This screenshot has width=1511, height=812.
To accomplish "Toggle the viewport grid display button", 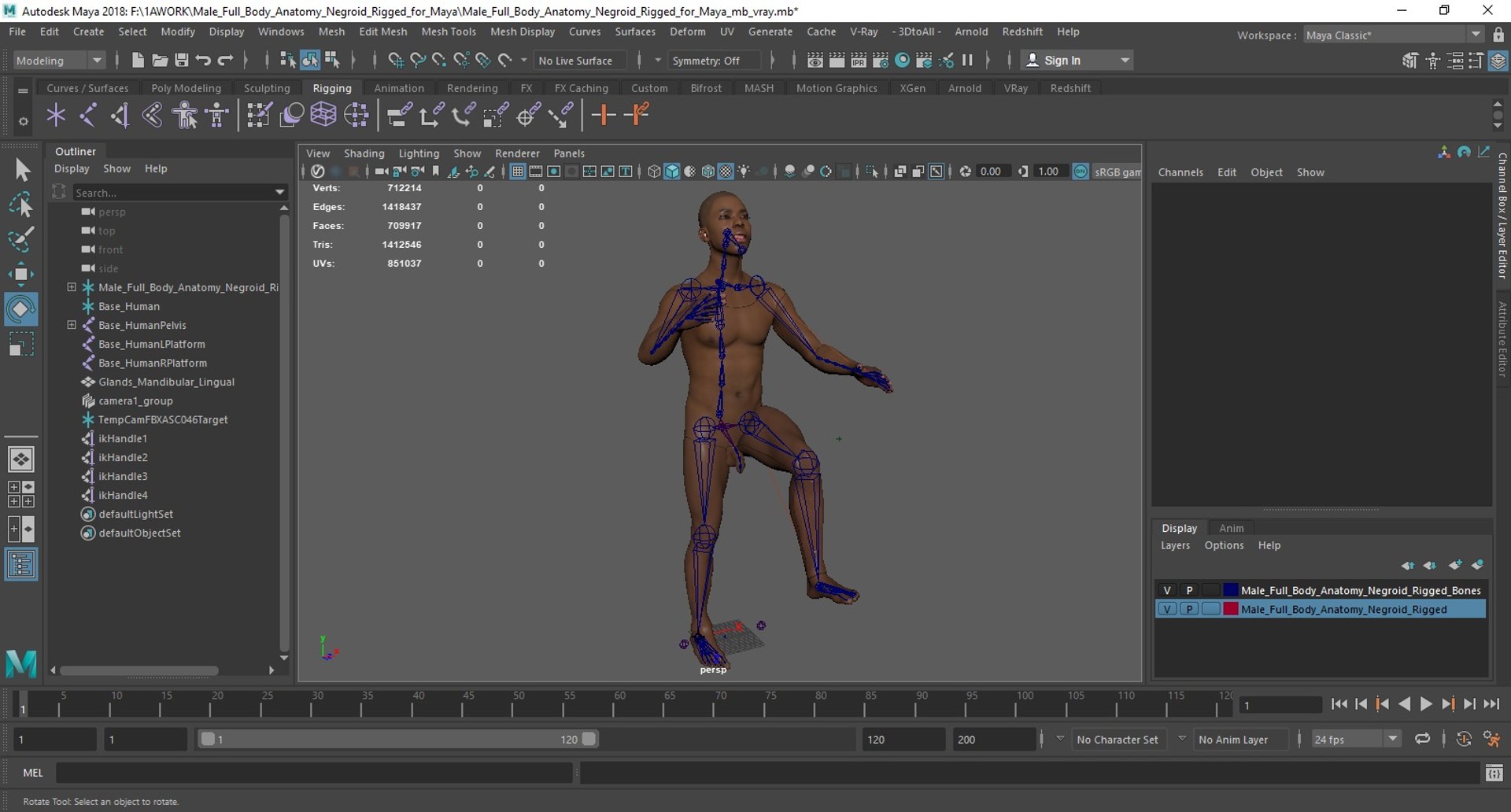I will pos(518,172).
